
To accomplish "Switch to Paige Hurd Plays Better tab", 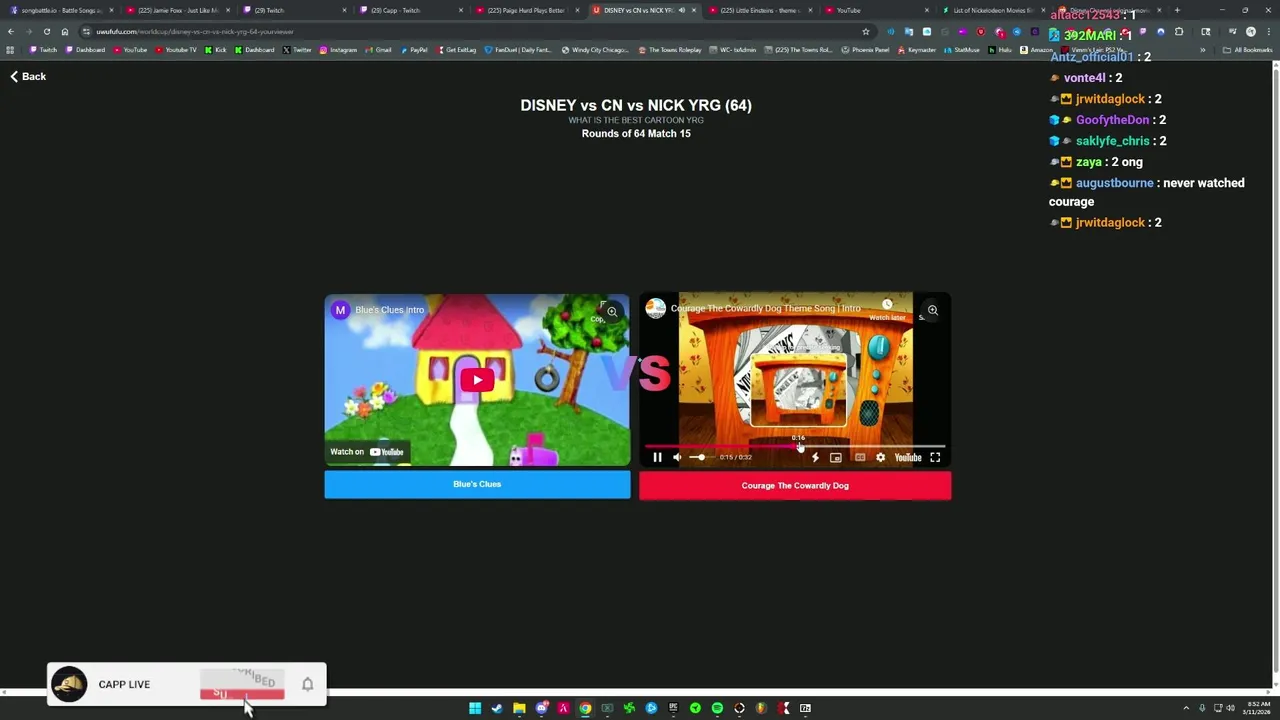I will coord(525,10).
